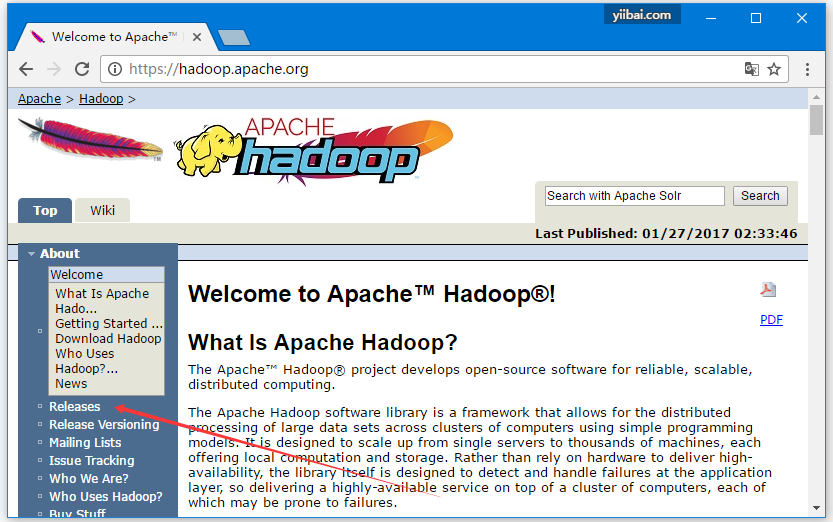Click the browser forward arrow

click(x=54, y=69)
